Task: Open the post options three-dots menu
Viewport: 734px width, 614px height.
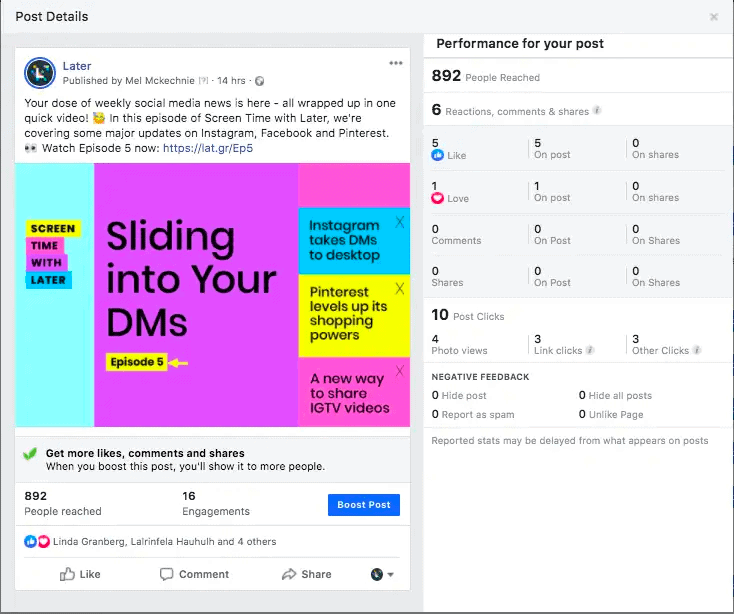Action: [x=396, y=64]
